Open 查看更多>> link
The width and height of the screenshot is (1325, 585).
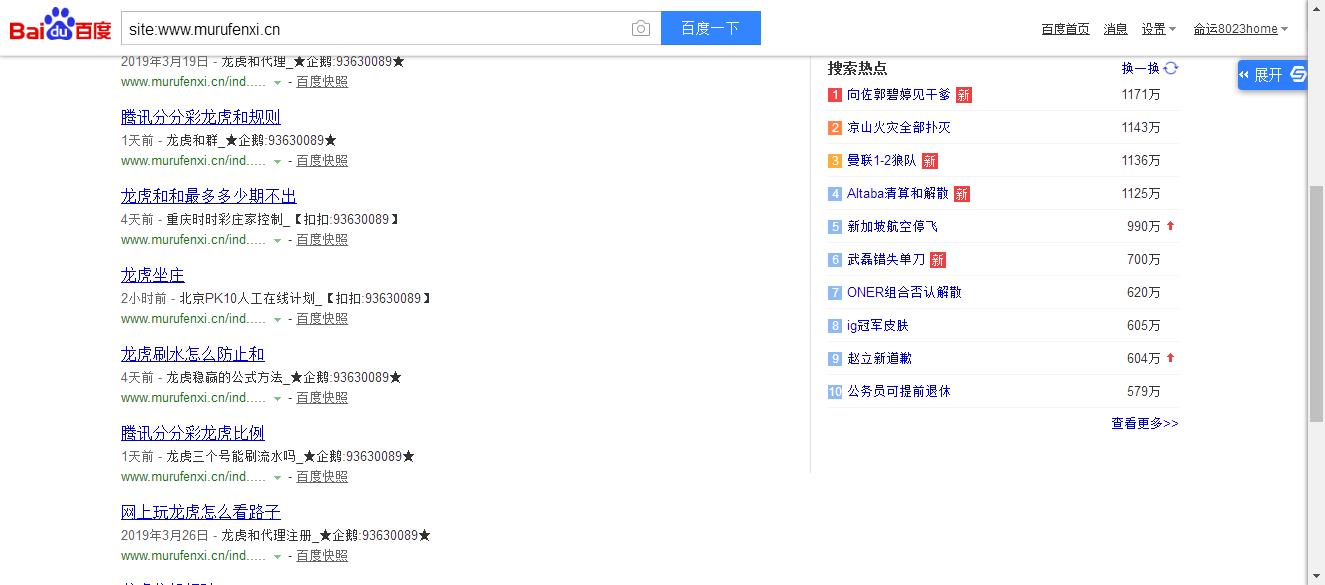1145,423
